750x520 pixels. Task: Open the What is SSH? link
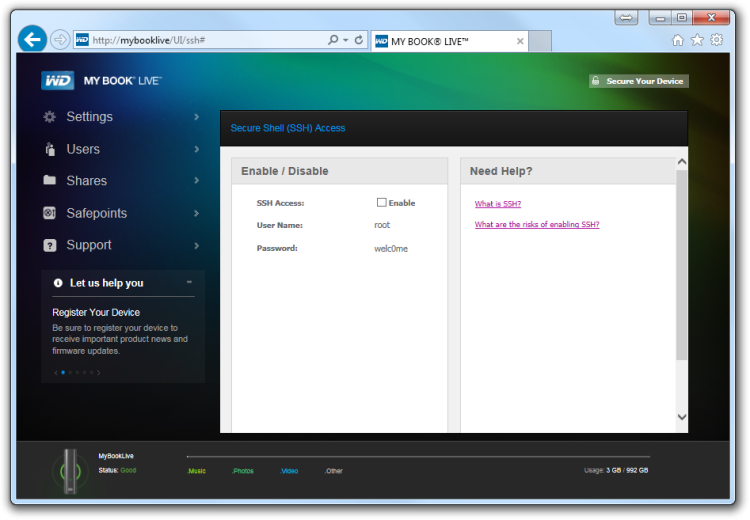pos(497,204)
